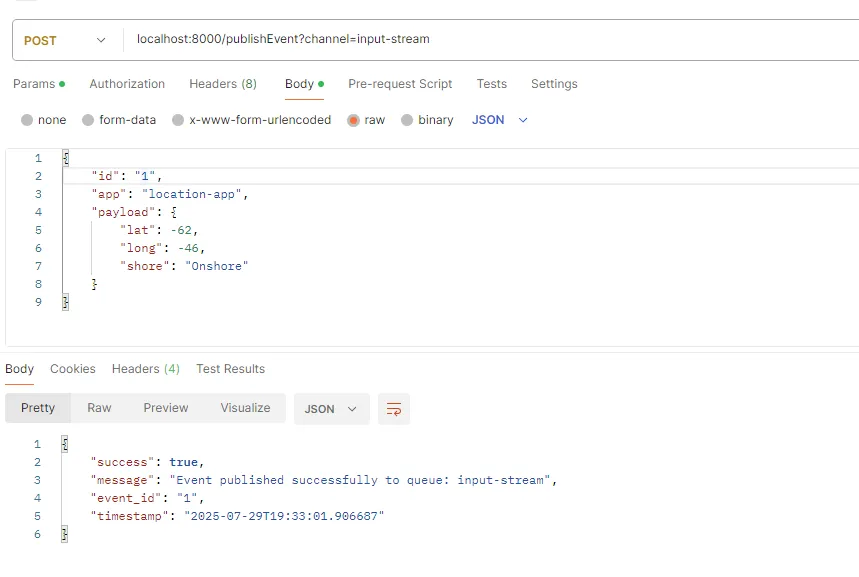859x577 pixels.
Task: Open the request method dropdown showing POST
Action: pyautogui.click(x=64, y=39)
